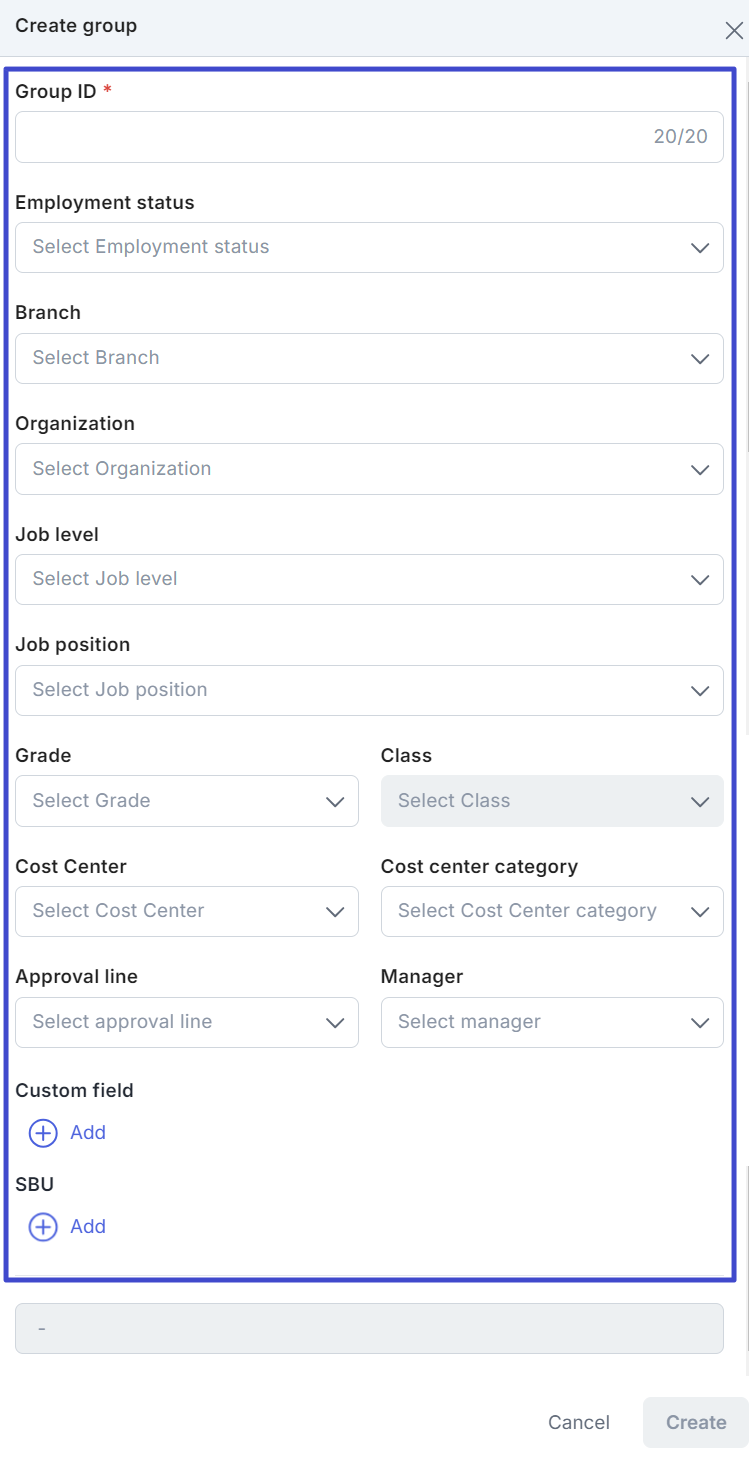Expand the Grade selector
This screenshot has width=749, height=1461.
[x=186, y=800]
